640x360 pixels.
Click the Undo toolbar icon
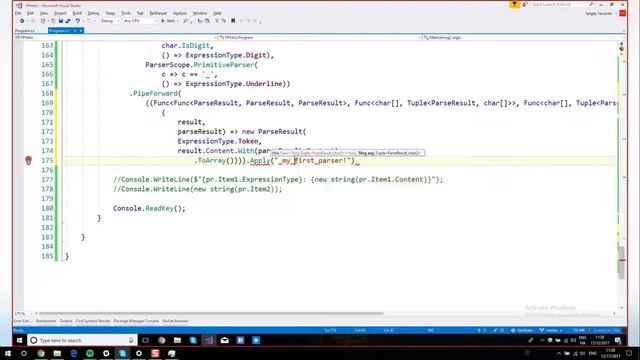[77, 21]
